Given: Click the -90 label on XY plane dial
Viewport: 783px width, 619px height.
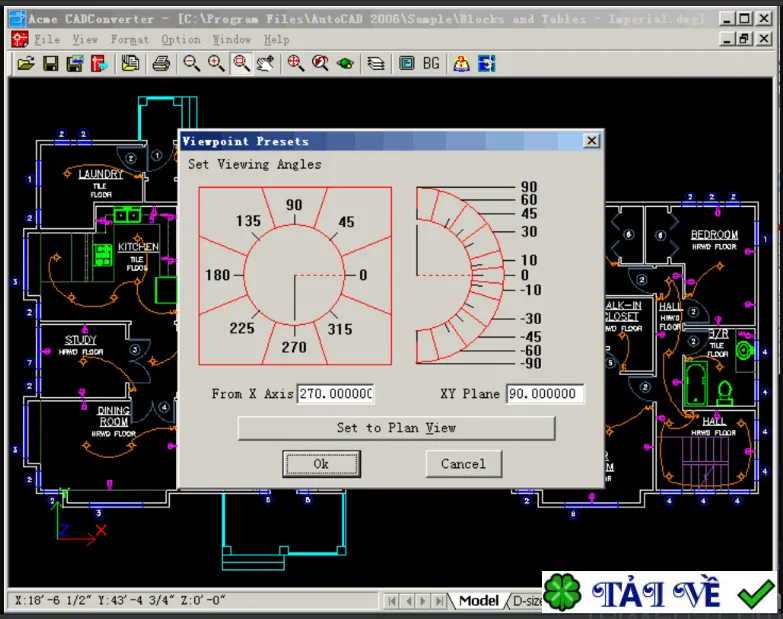Looking at the screenshot, I should [x=530, y=363].
